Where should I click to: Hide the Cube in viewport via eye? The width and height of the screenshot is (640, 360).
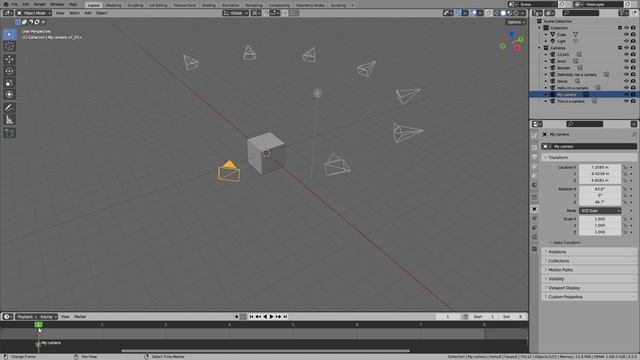626,34
